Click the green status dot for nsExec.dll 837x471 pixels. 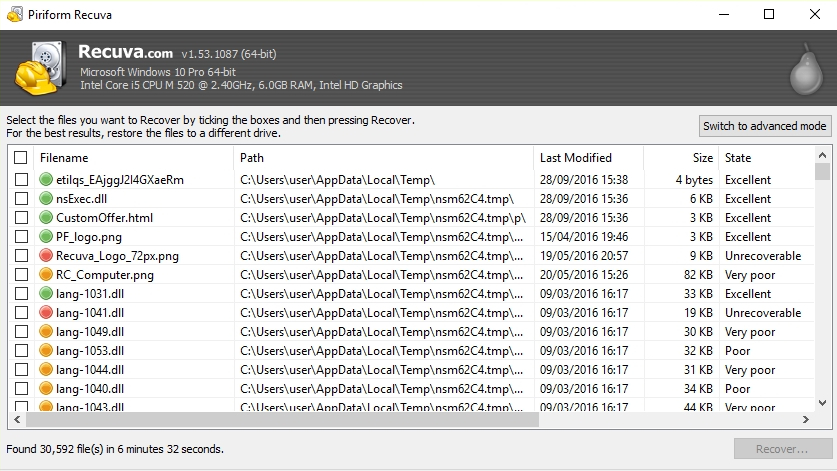pyautogui.click(x=45, y=199)
